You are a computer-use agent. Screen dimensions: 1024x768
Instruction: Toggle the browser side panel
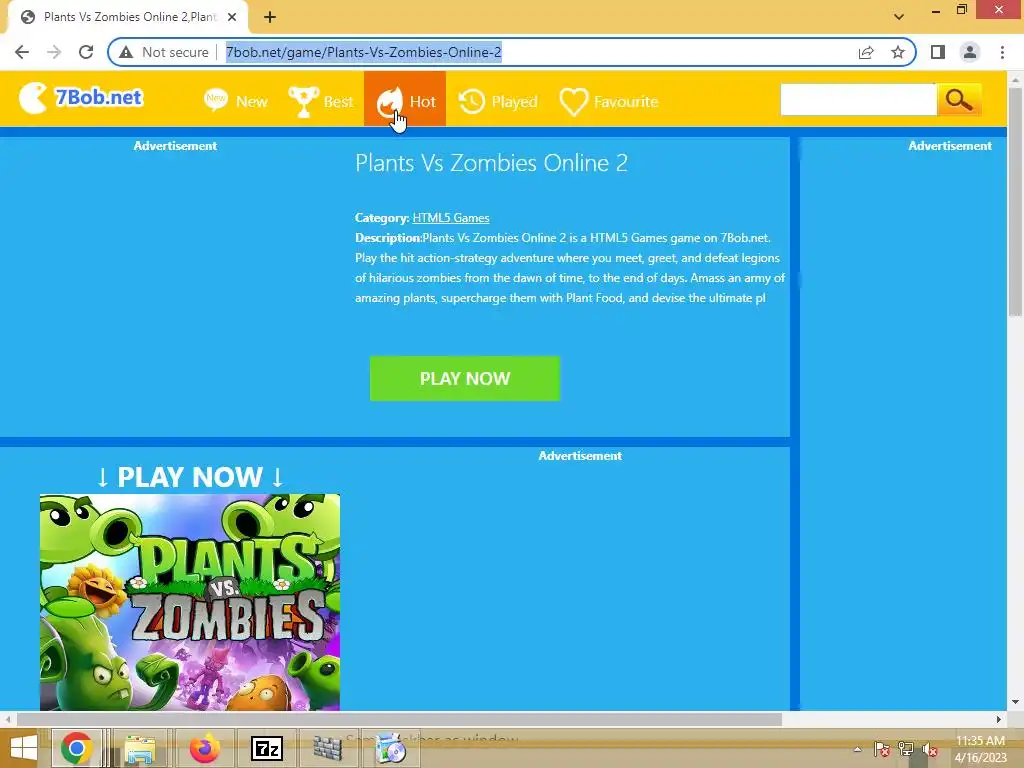tap(938, 52)
